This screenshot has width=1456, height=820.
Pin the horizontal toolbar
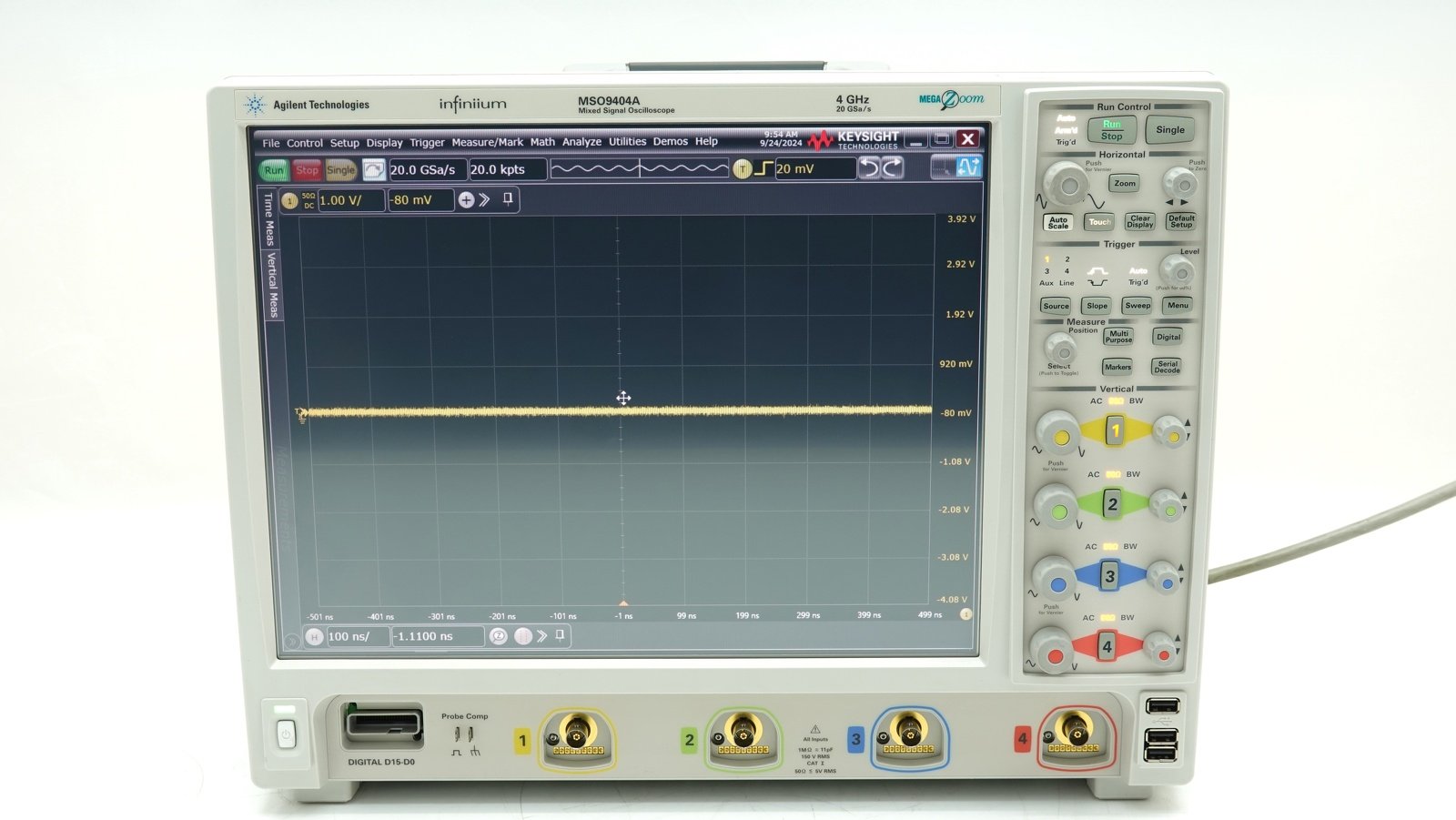[561, 635]
